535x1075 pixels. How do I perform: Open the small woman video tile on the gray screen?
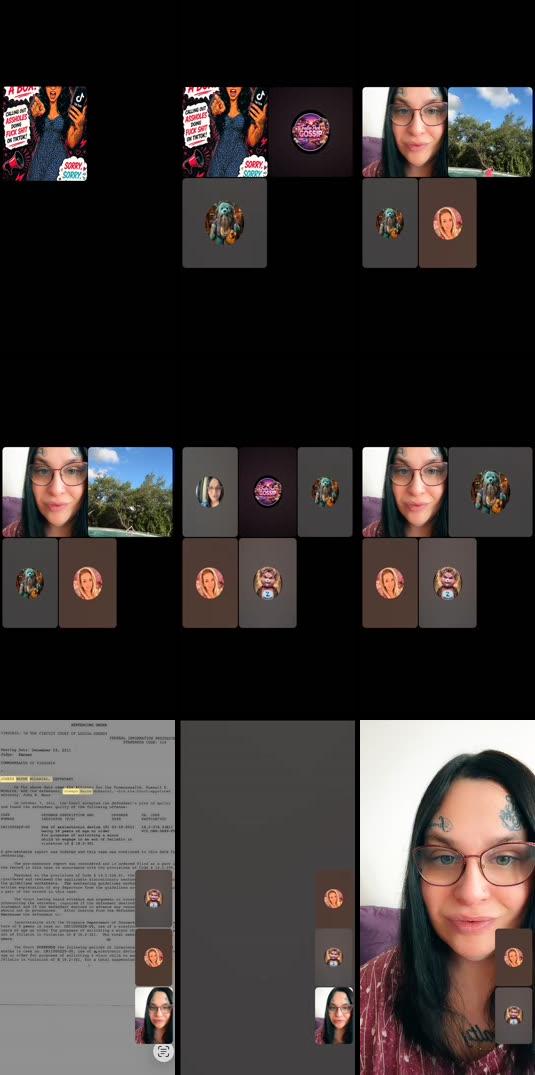coord(334,1015)
